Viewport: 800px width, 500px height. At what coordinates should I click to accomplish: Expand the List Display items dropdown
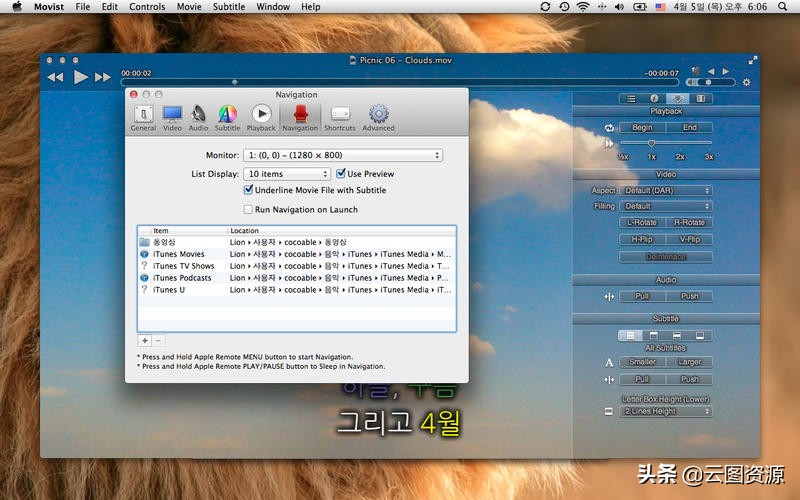pos(285,174)
